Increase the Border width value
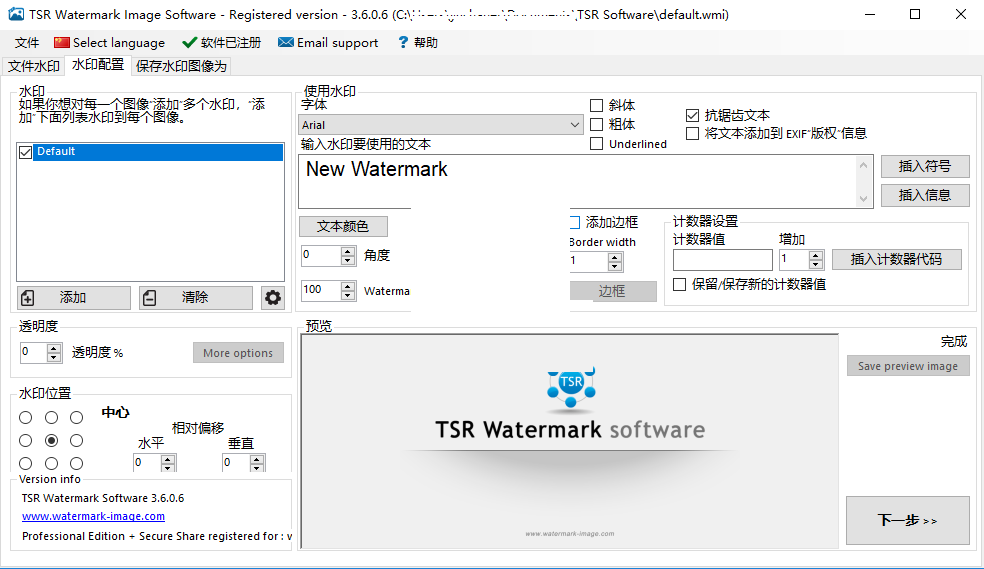The width and height of the screenshot is (984, 569). (x=615, y=257)
